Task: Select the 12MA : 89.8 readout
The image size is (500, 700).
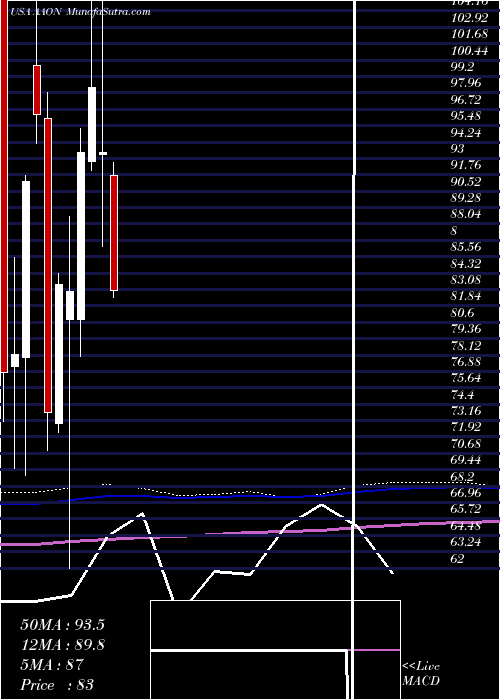Action: [62, 645]
